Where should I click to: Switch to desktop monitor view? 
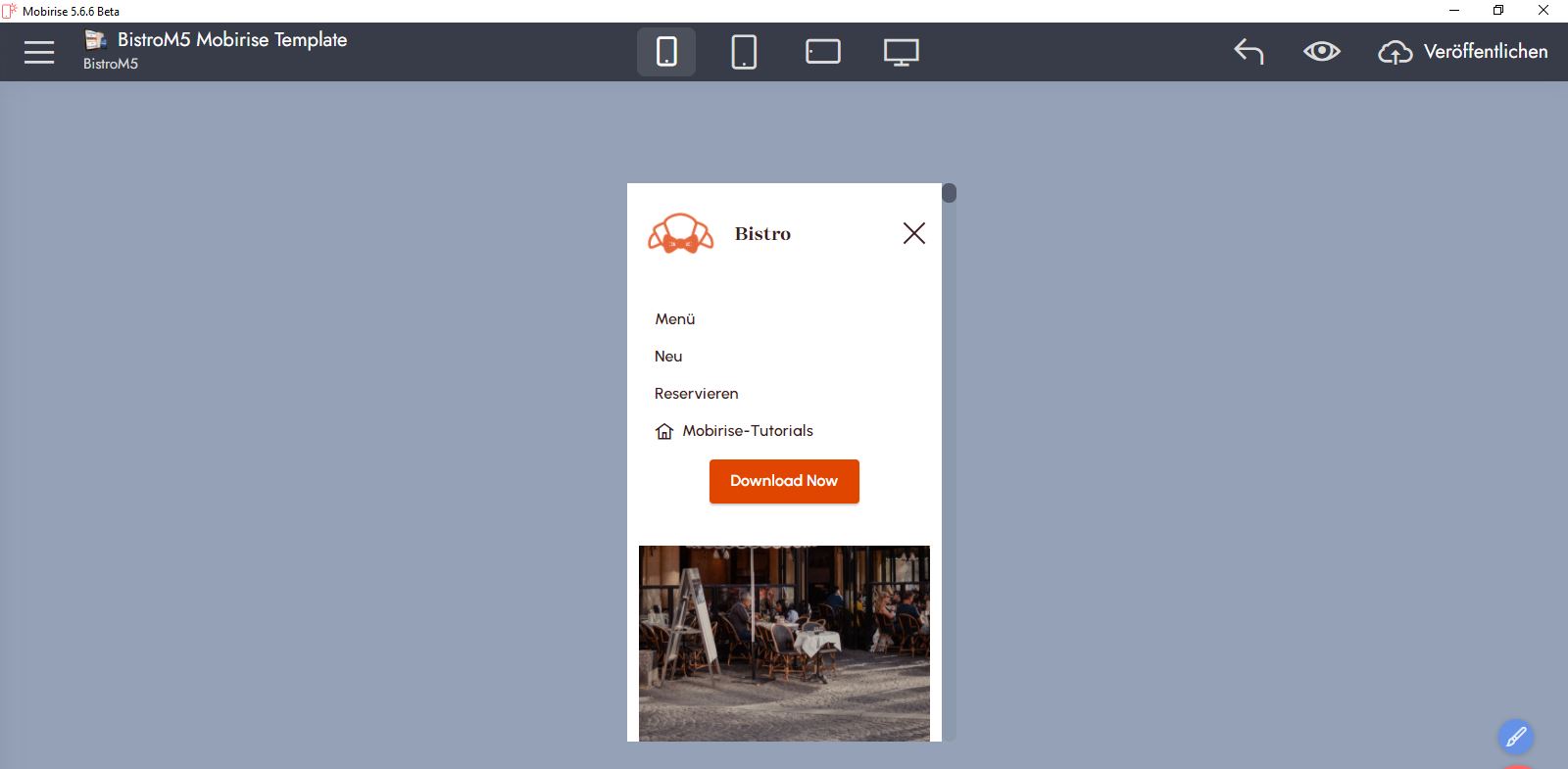901,52
